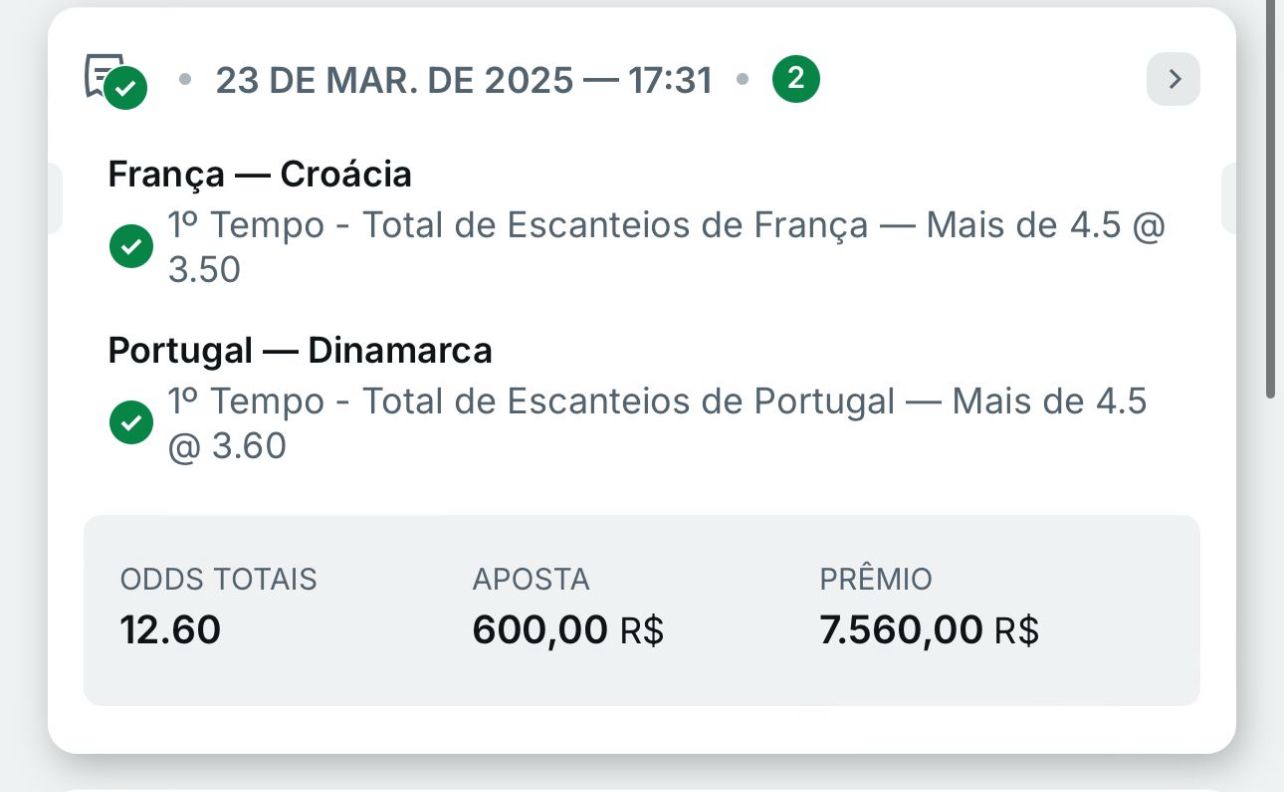
Task: Open the Portugal — Dinamarca match details
Action: tap(300, 349)
